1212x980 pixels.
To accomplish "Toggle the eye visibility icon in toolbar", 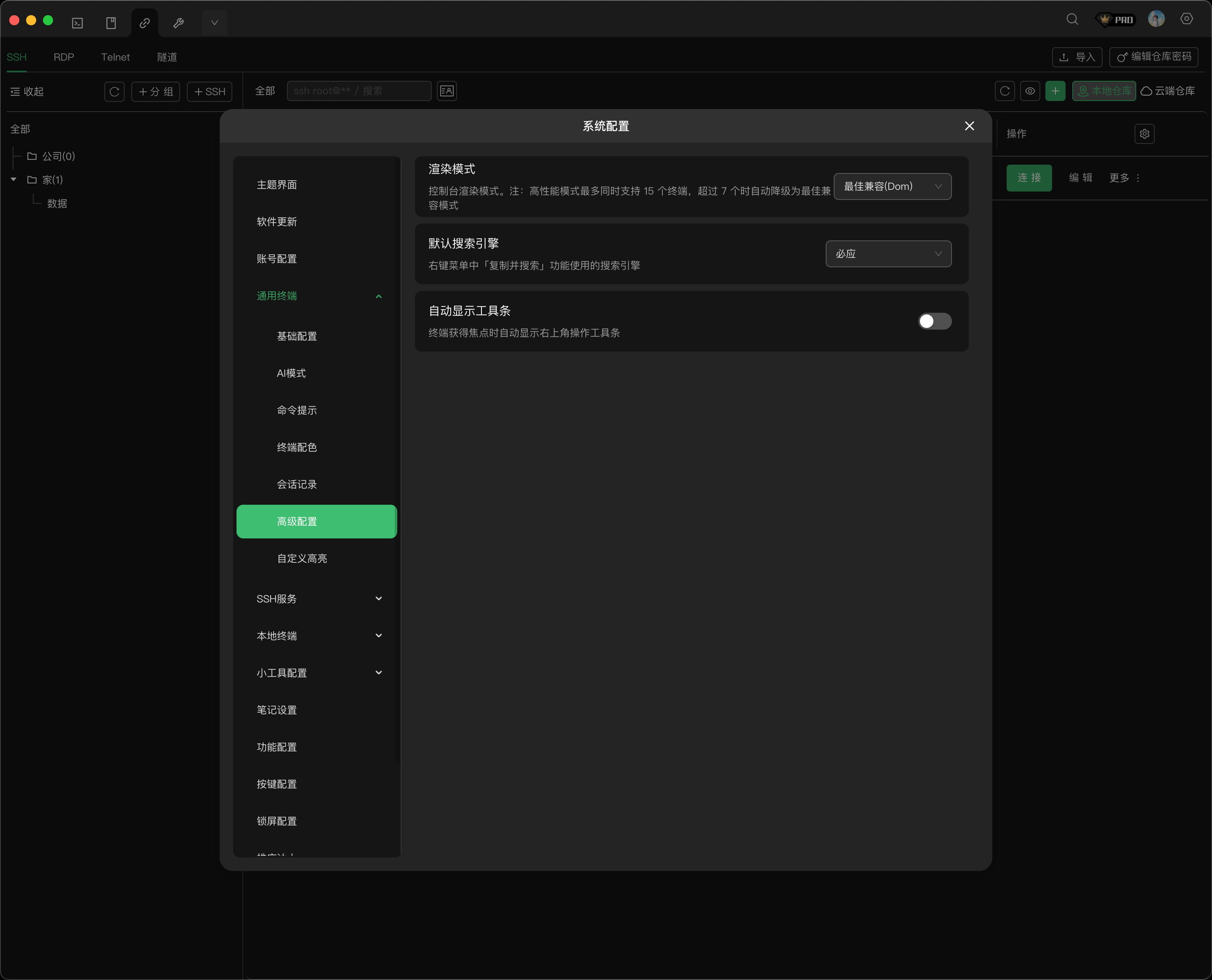I will pyautogui.click(x=1030, y=91).
